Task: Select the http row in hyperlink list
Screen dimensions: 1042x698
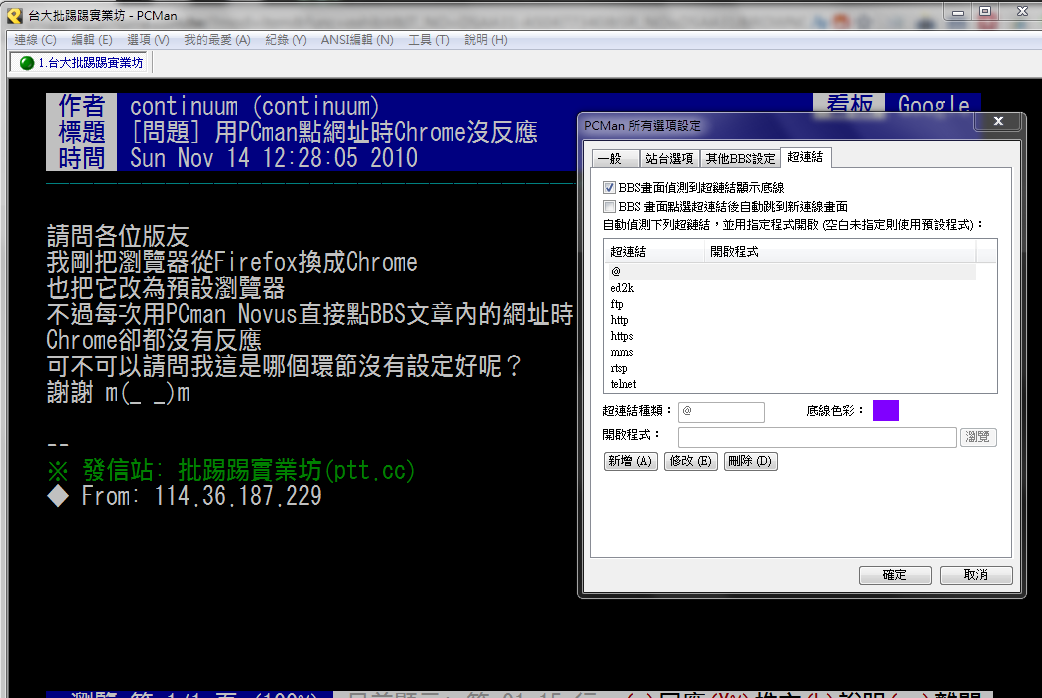Action: pyautogui.click(x=791, y=320)
